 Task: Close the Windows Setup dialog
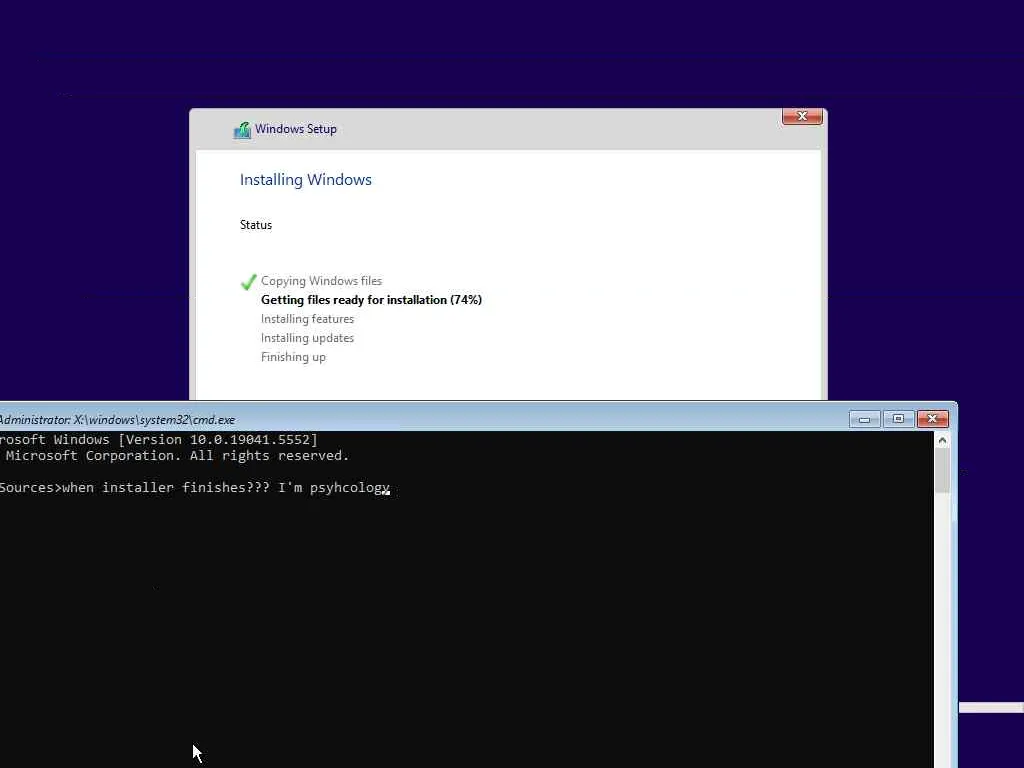coord(802,116)
